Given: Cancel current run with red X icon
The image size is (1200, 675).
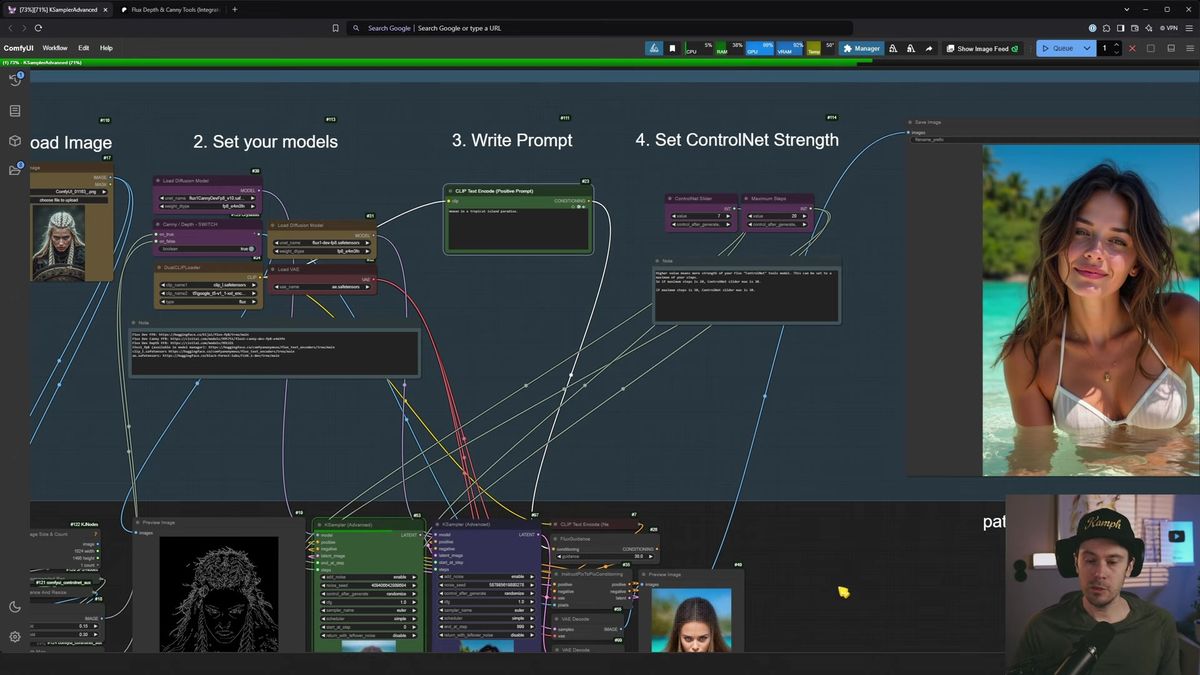Looking at the screenshot, I should pos(1132,48).
